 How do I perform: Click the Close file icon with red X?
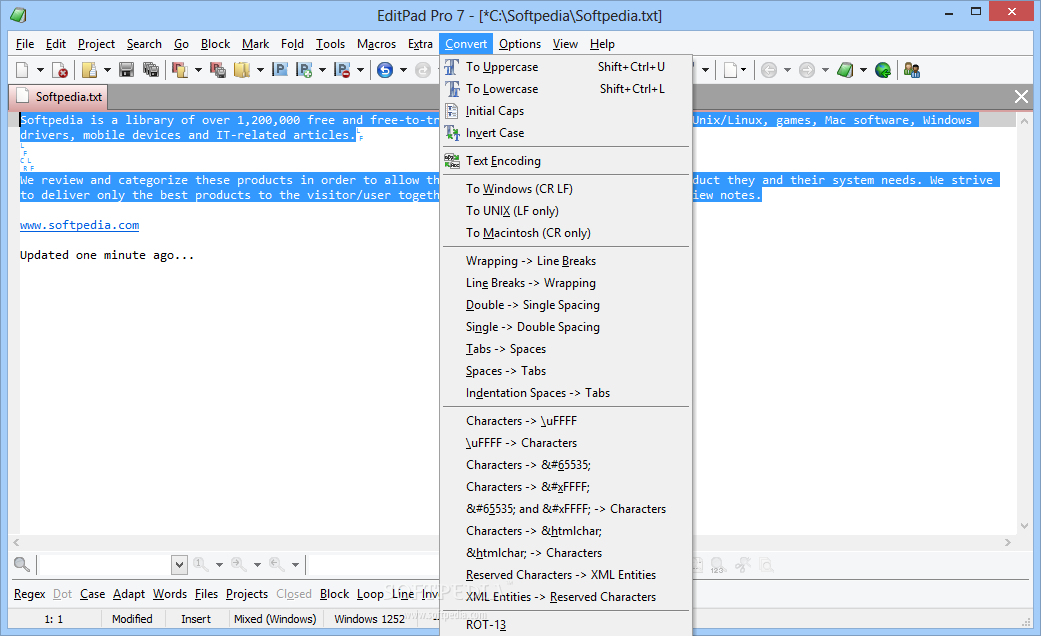click(60, 70)
